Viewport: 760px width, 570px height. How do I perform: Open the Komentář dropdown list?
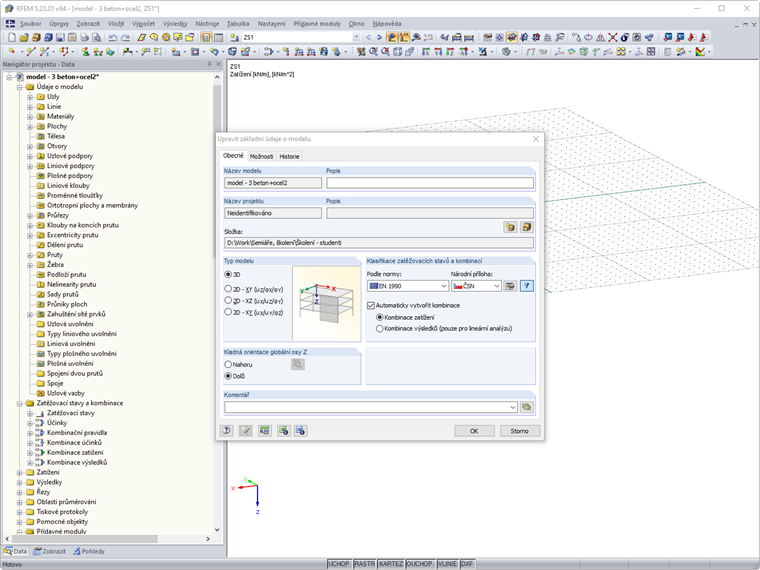tap(513, 407)
